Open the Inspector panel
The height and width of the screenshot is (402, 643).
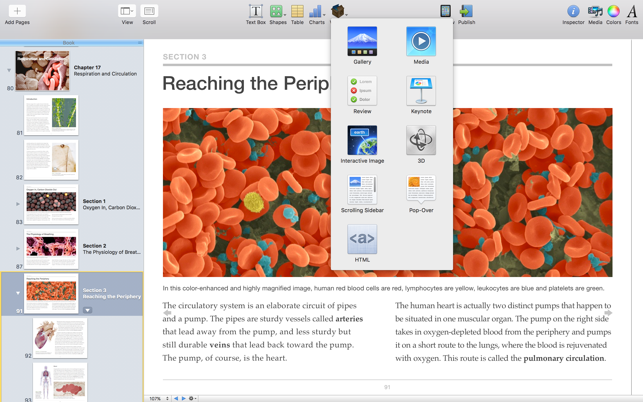point(573,12)
